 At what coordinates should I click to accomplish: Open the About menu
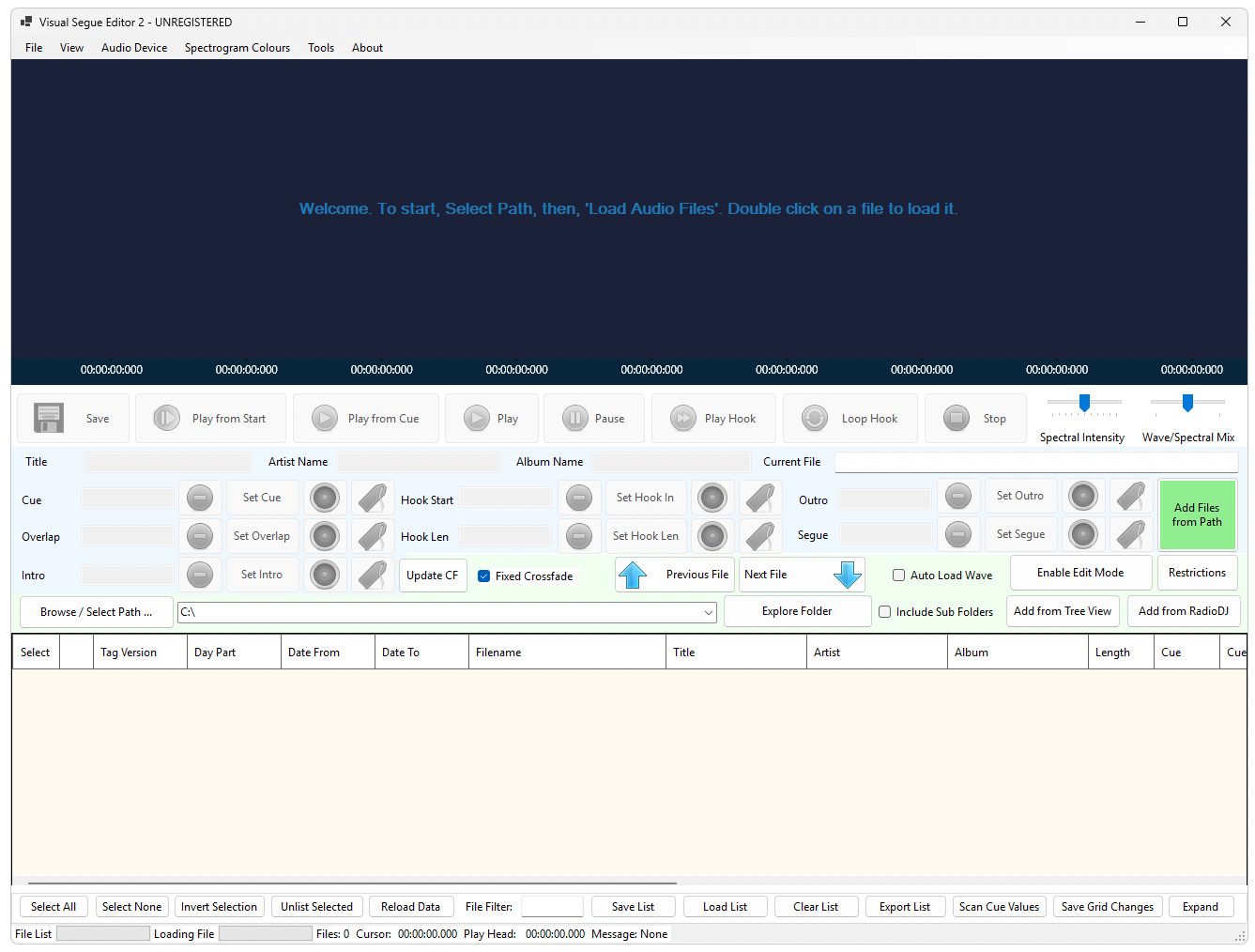(367, 48)
